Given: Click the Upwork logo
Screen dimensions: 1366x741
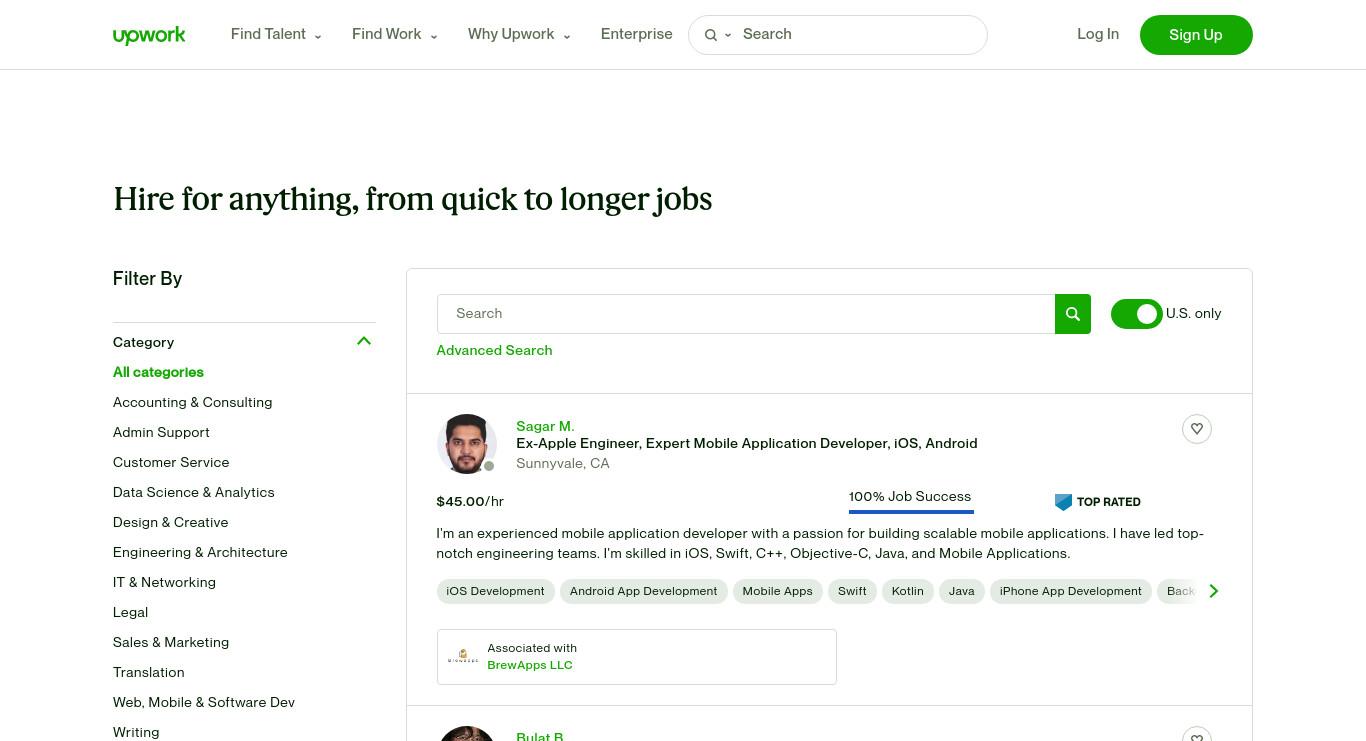Looking at the screenshot, I should click(149, 35).
